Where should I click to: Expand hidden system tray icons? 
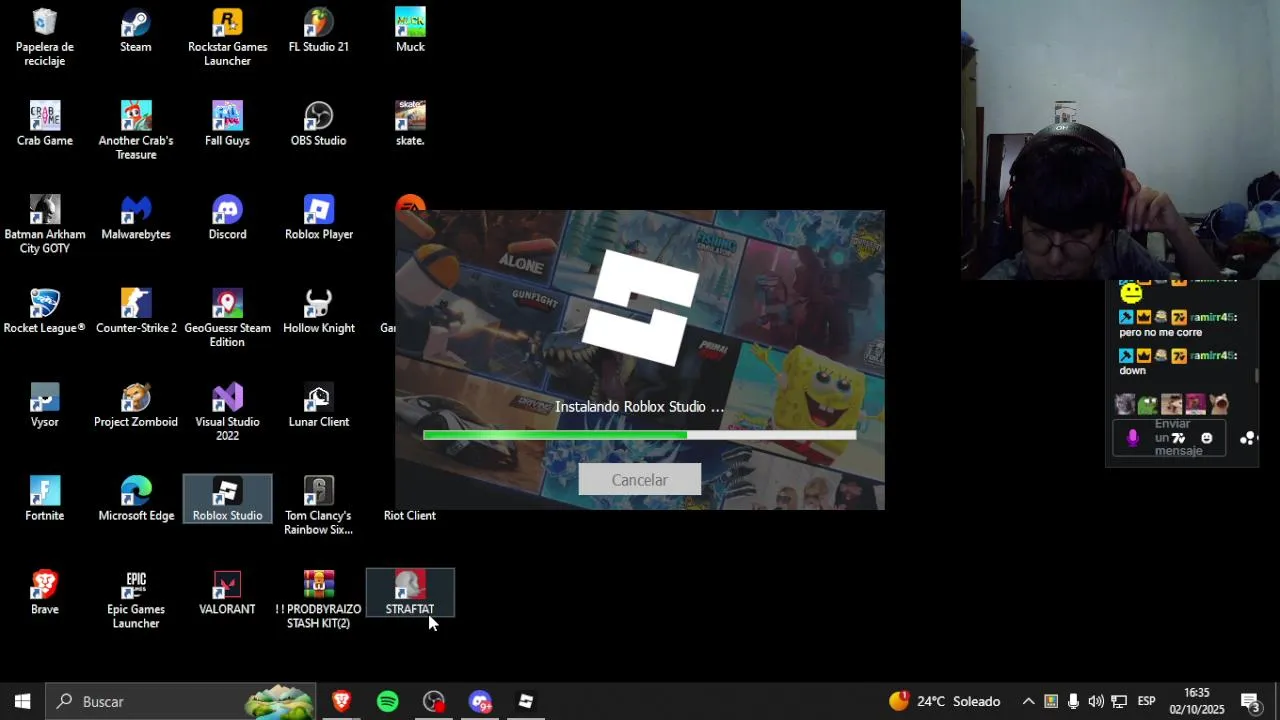pos(1028,701)
